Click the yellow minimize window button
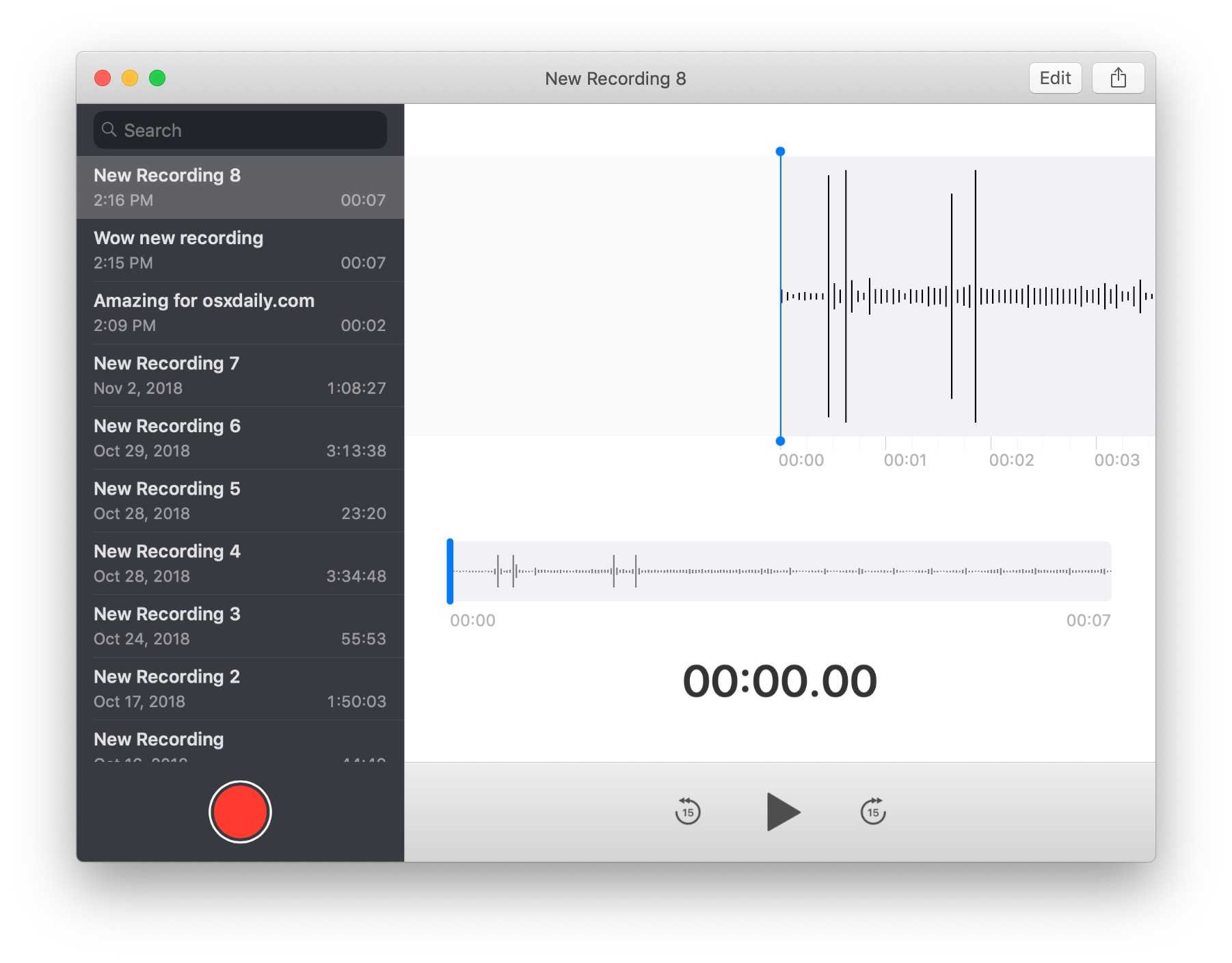The width and height of the screenshot is (1232, 963). coord(130,78)
